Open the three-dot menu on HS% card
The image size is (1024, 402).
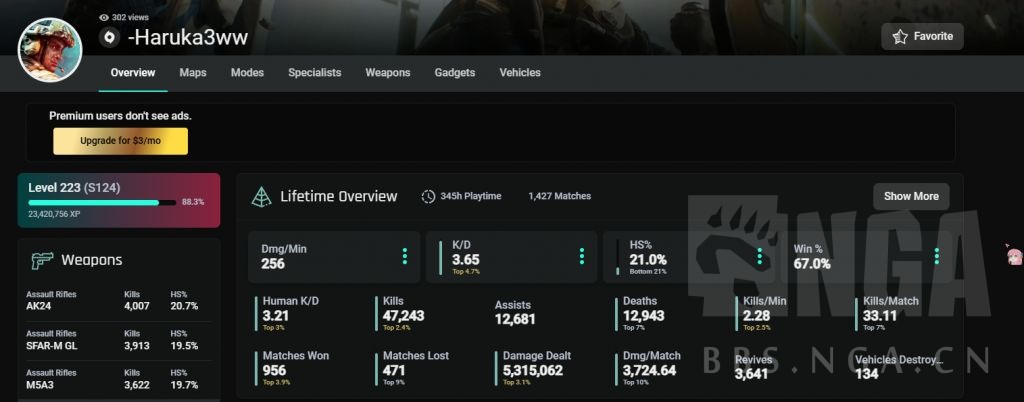click(x=759, y=256)
